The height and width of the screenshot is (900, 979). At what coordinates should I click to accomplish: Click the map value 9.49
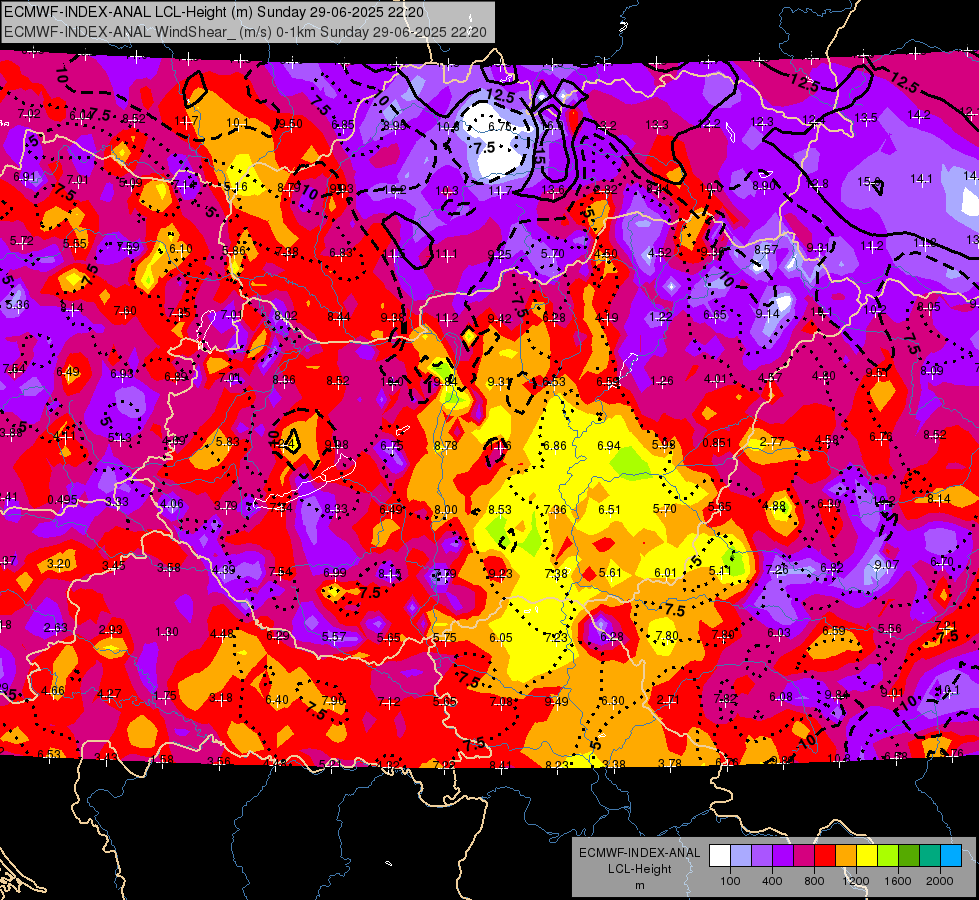556,701
